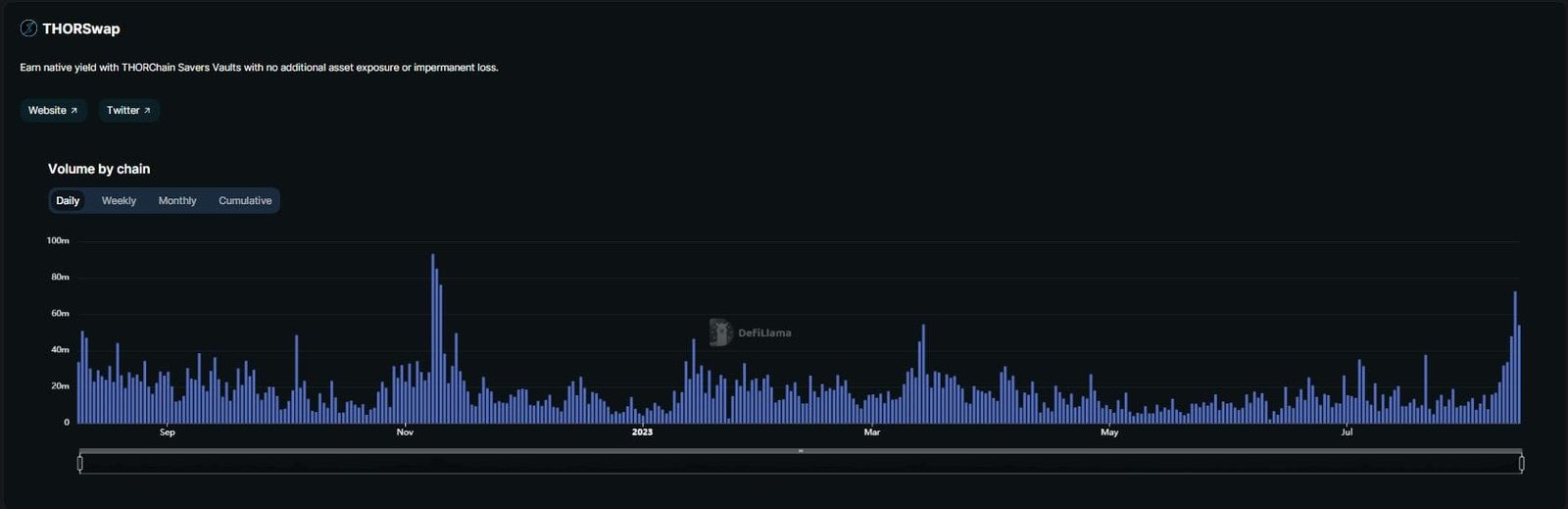Click the 'May' x-axis label

pos(1109,433)
